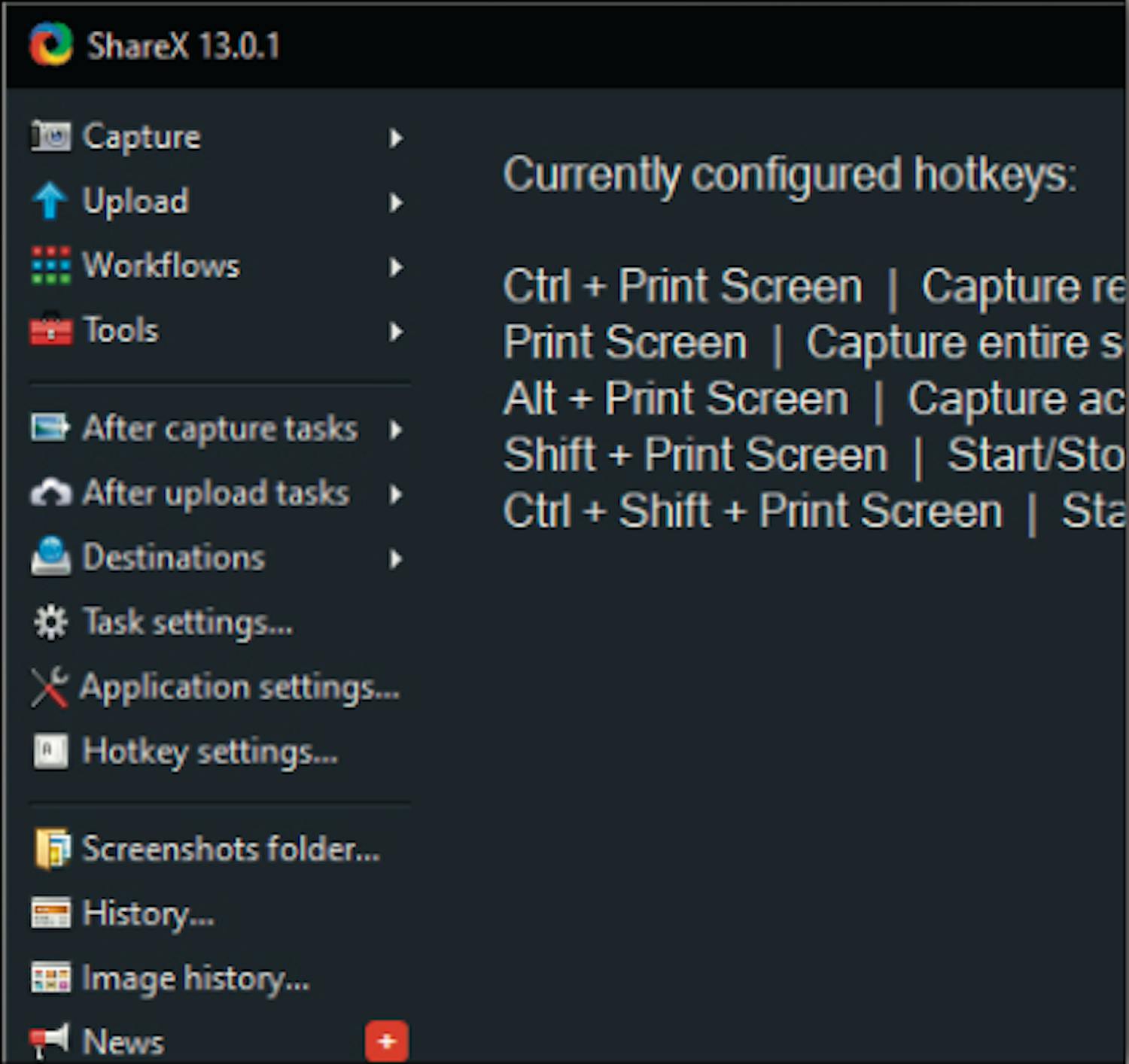This screenshot has width=1129, height=1064.
Task: Click the Screenshots folder icon
Action: click(52, 849)
